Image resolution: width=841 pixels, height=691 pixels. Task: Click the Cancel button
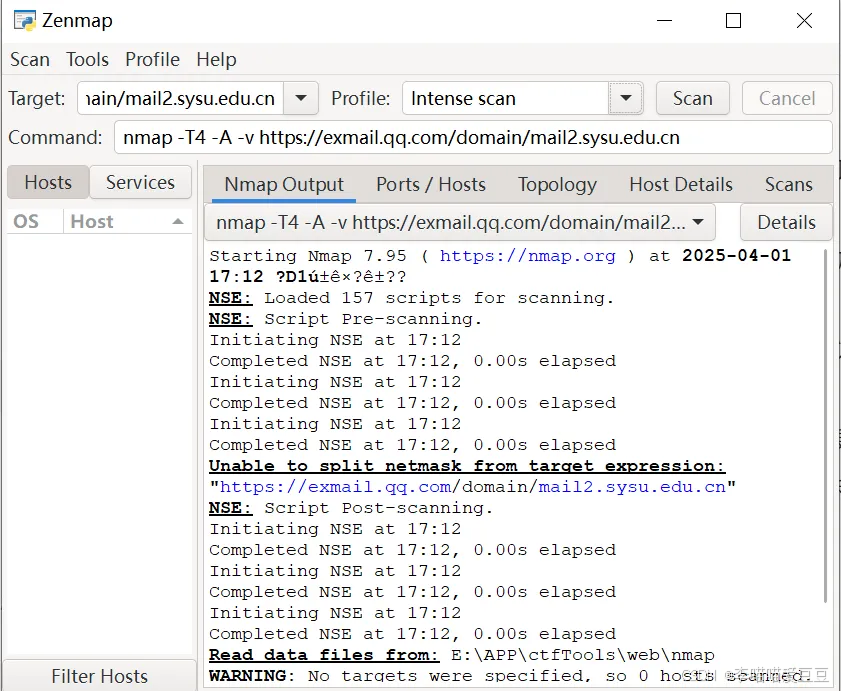[x=787, y=98]
